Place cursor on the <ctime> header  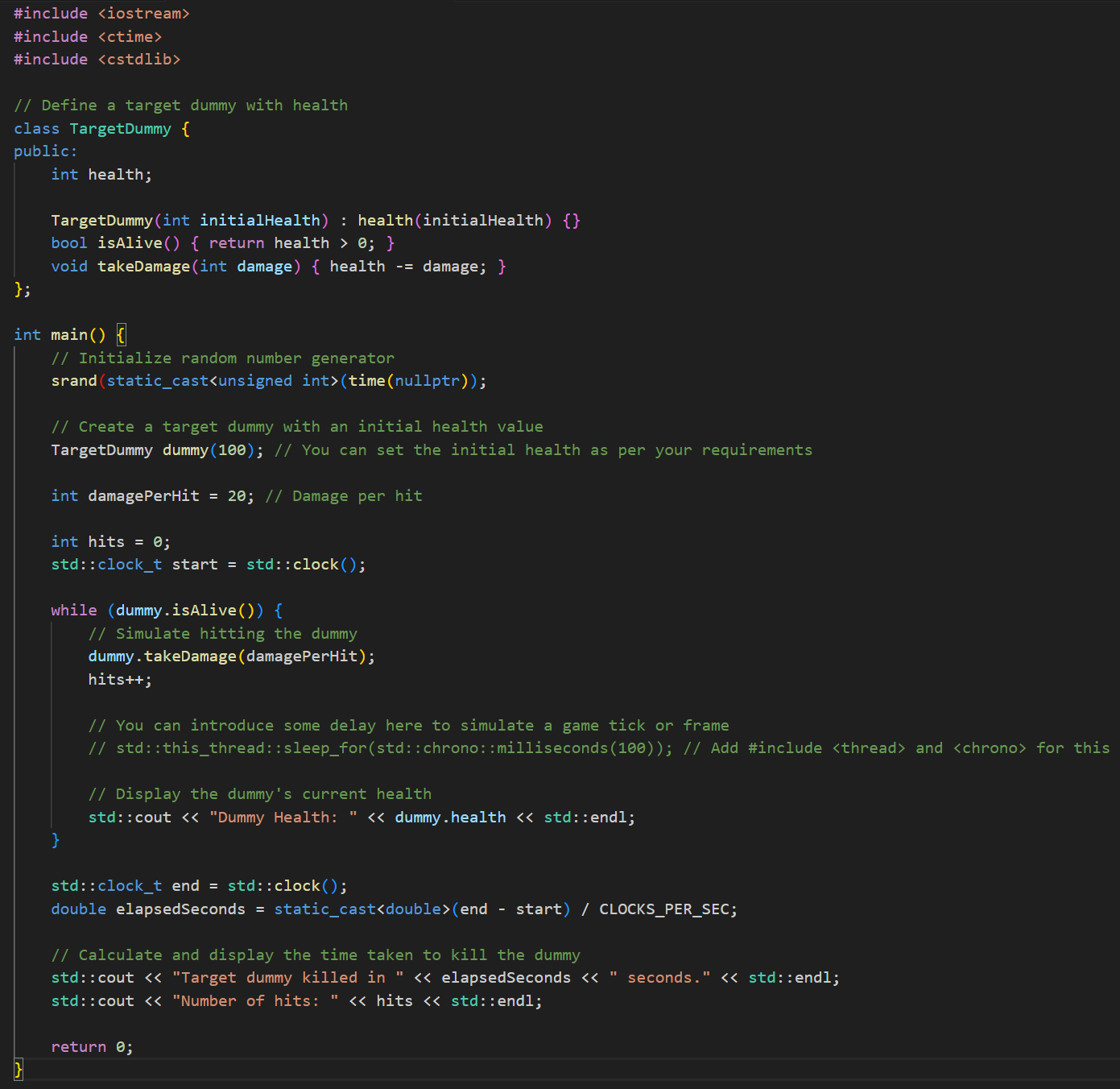coord(130,37)
